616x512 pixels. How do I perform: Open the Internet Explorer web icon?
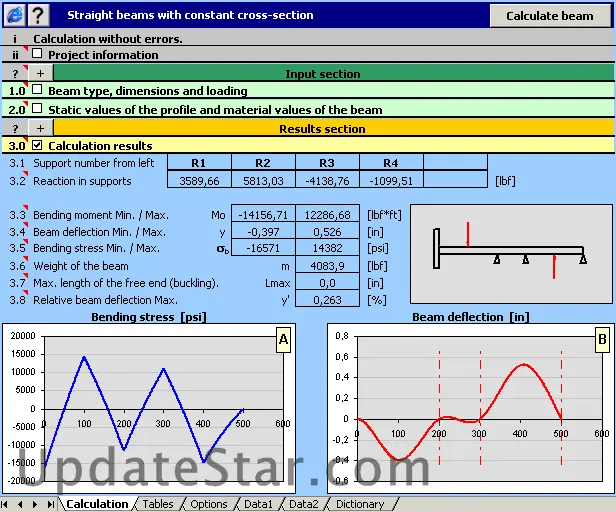tap(15, 15)
